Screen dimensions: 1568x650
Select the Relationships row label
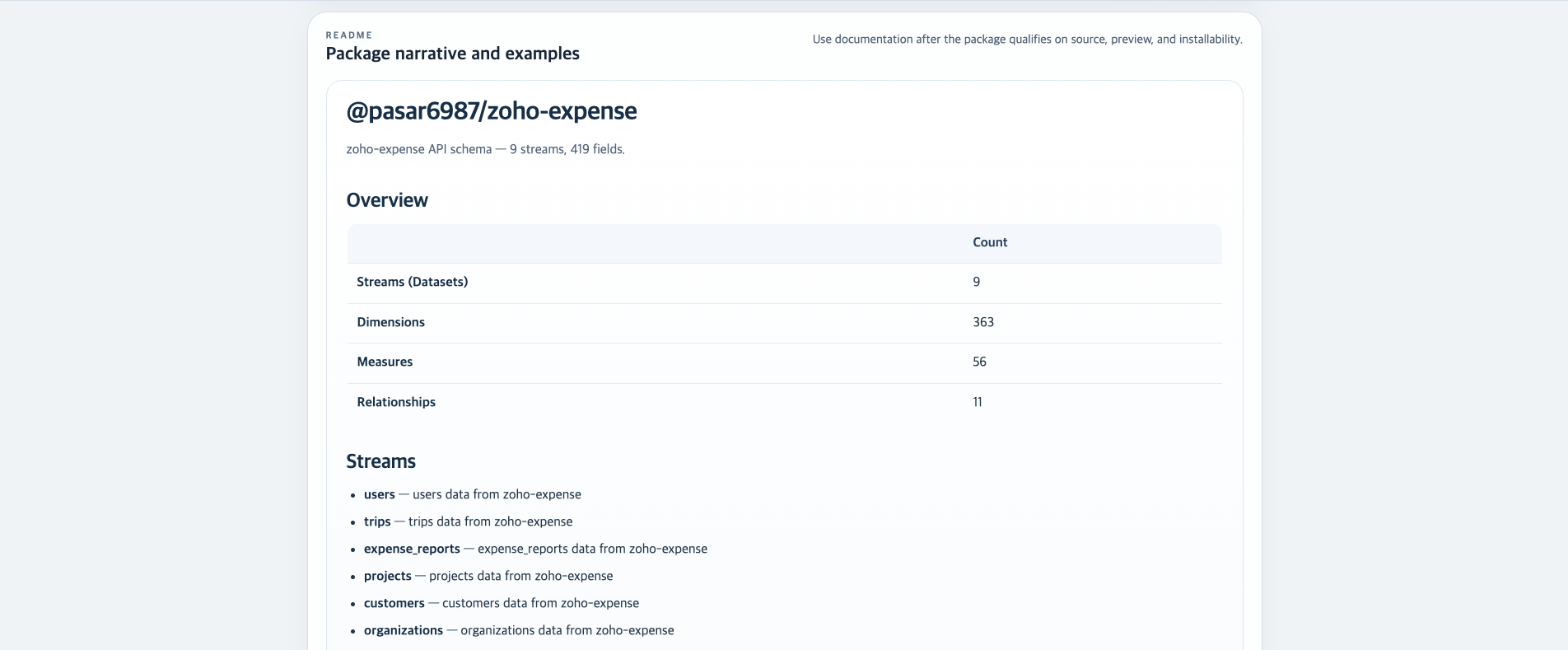[396, 402]
